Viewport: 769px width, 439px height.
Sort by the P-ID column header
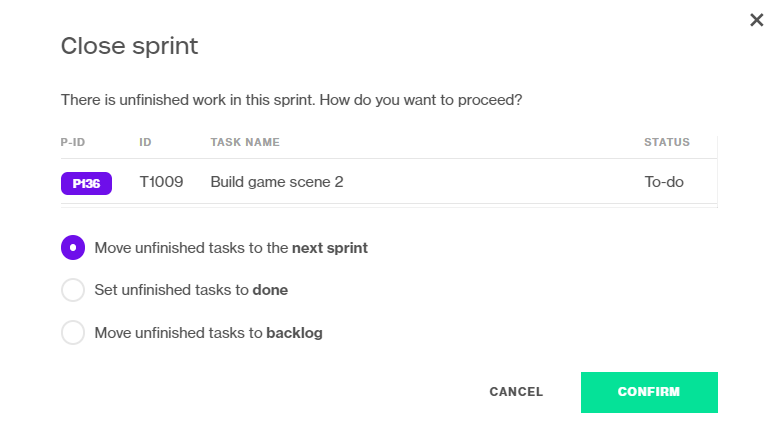pos(73,142)
